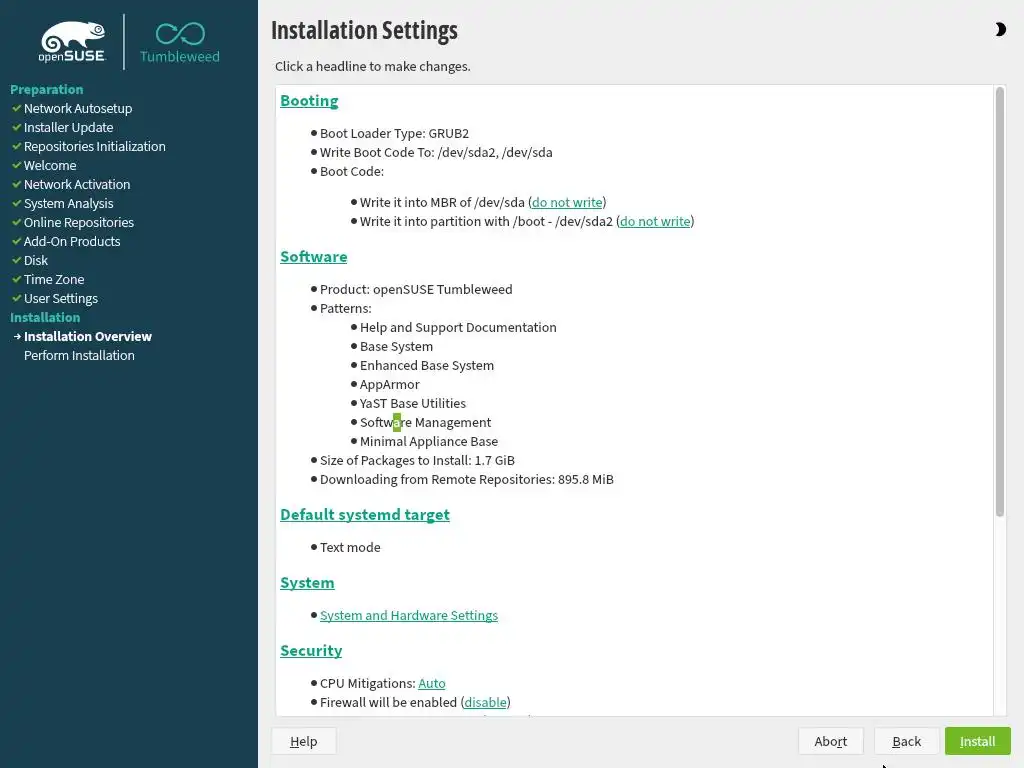Select Network Autosetup step in sidebar
Screen dimensions: 1024x768
click(78, 108)
